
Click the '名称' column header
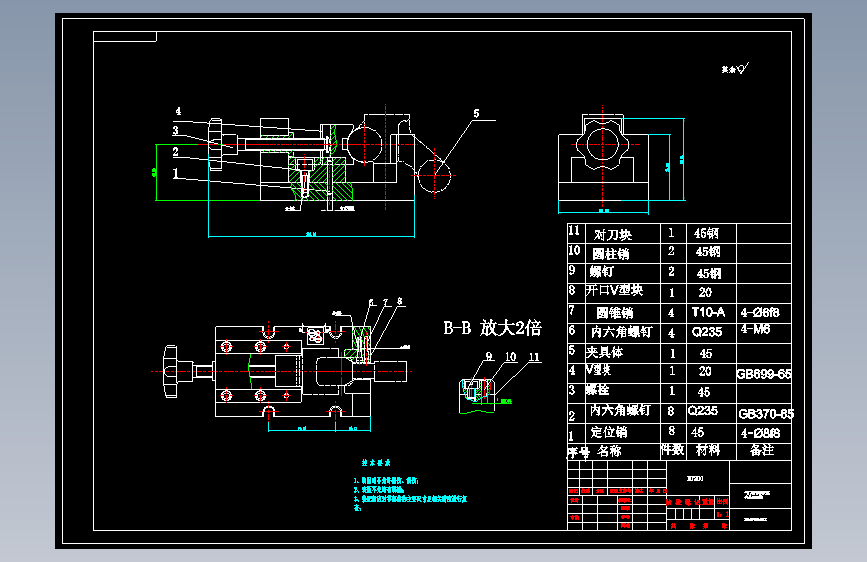pyautogui.click(x=609, y=451)
